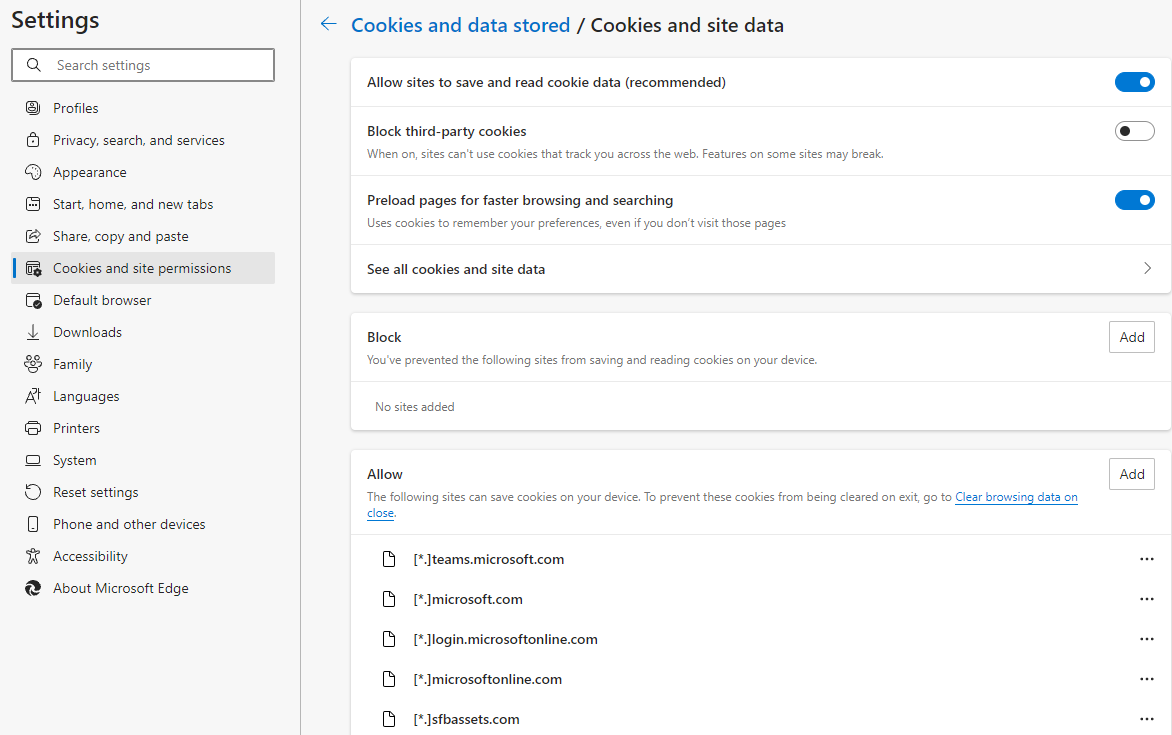Enable Block third-party cookies switch

1134,131
